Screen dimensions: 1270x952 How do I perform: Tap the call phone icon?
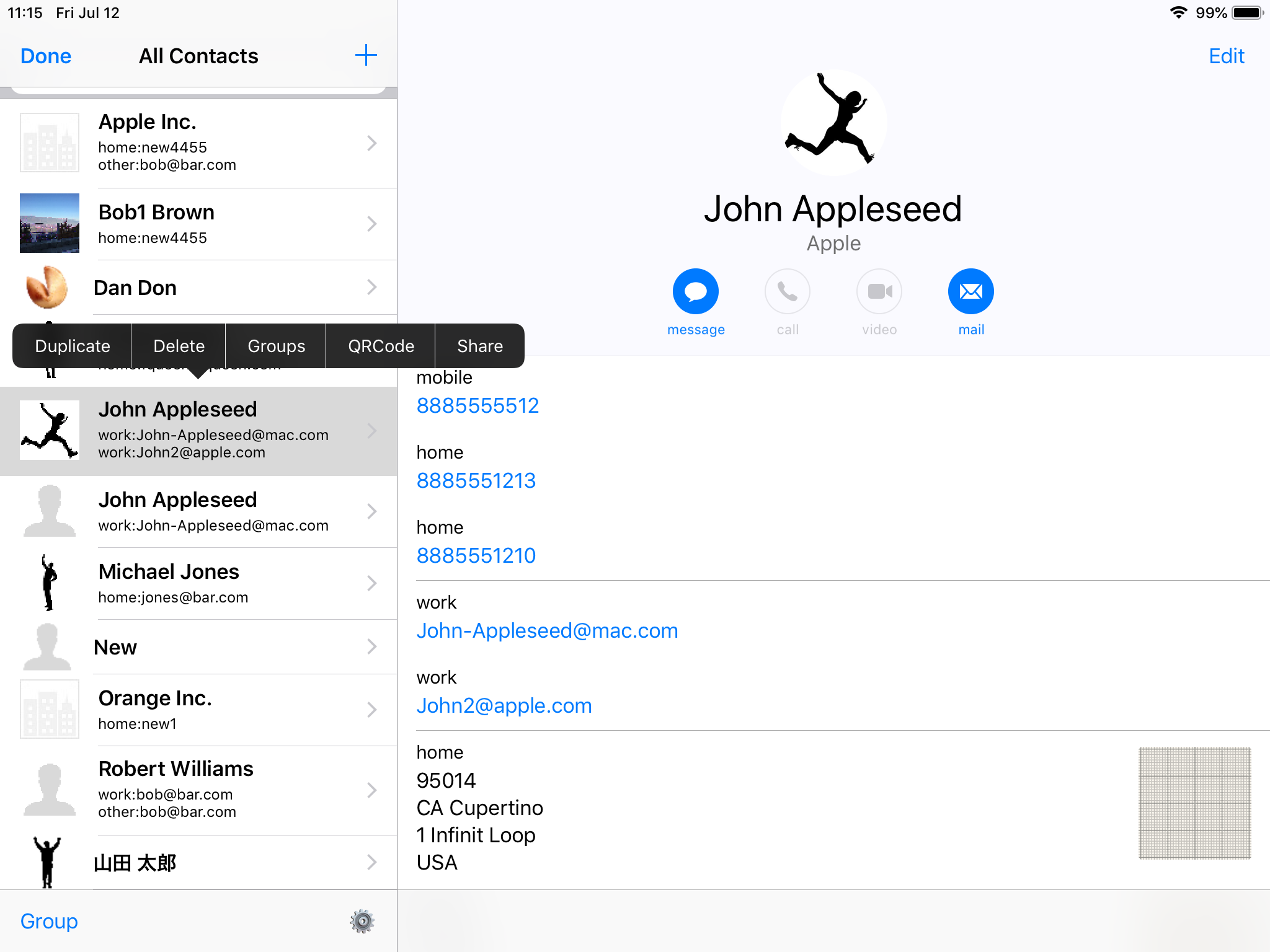tap(788, 291)
